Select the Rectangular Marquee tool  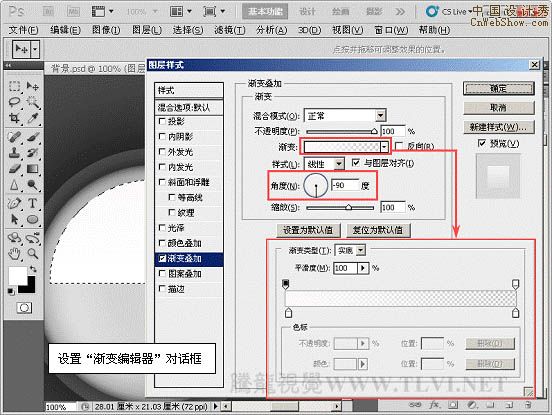(x=14, y=86)
